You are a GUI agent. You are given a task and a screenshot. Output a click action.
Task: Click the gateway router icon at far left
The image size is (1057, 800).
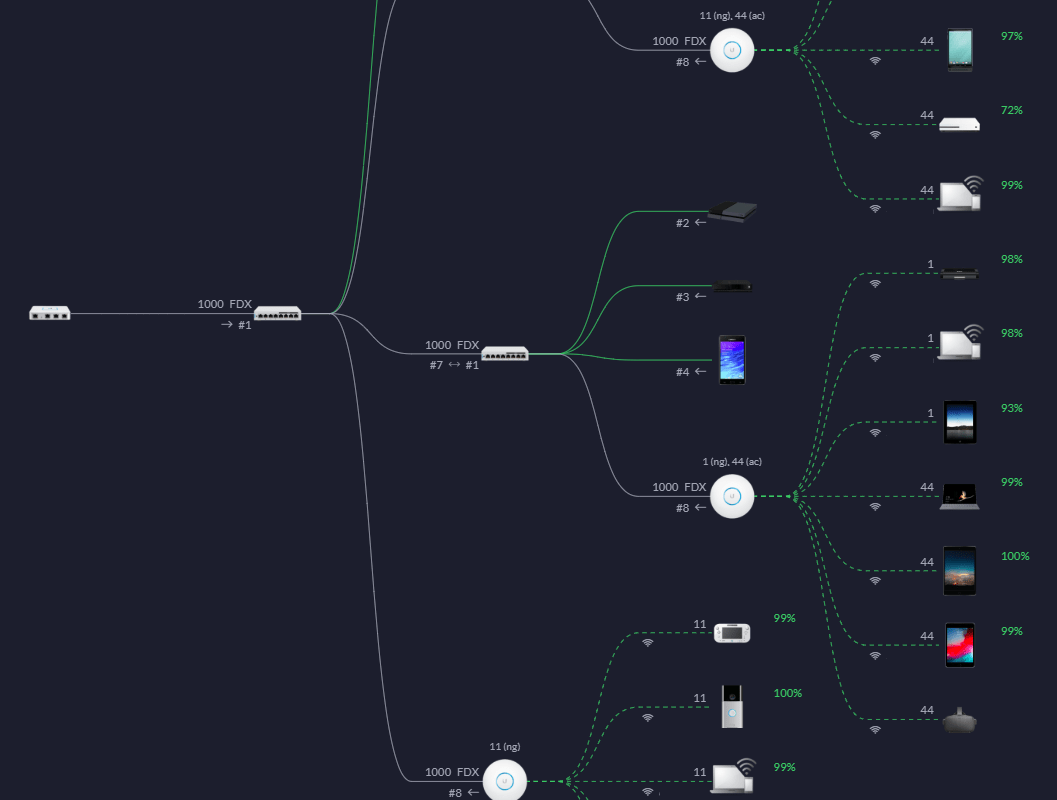(50, 313)
